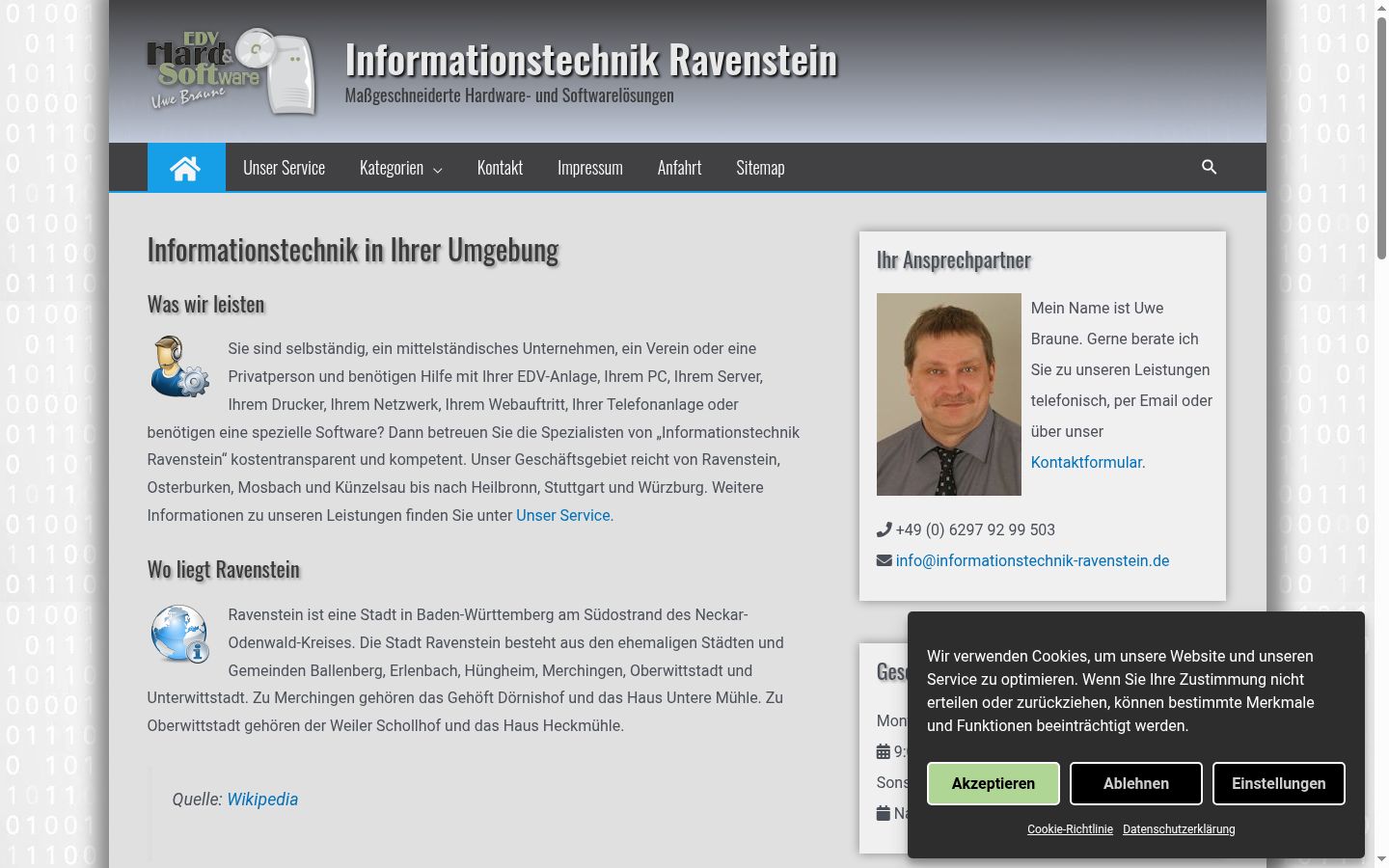Click the phone icon beside the number
Image resolution: width=1389 pixels, height=868 pixels.
click(x=884, y=529)
